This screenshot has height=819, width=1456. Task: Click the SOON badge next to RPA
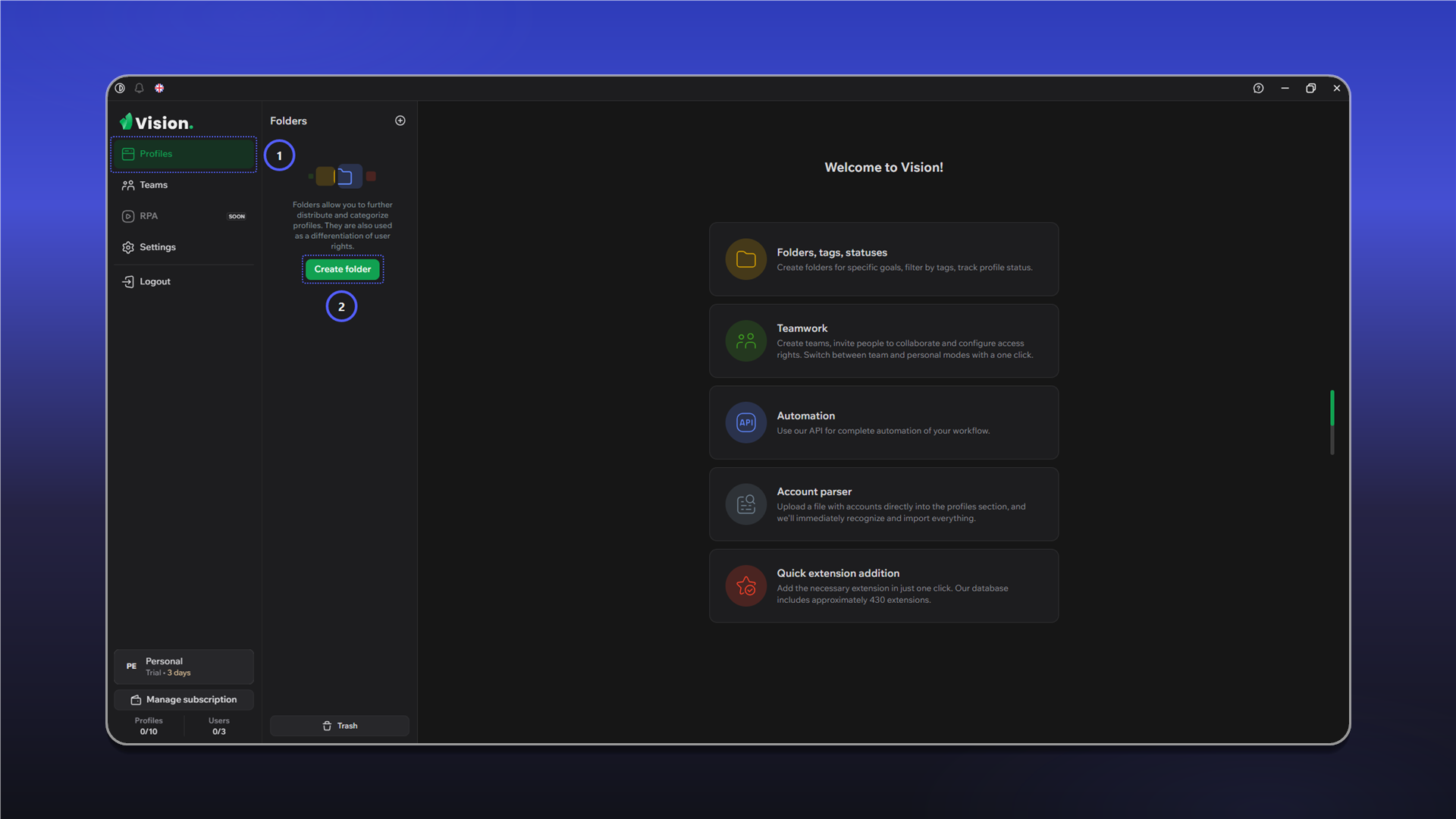[237, 217]
